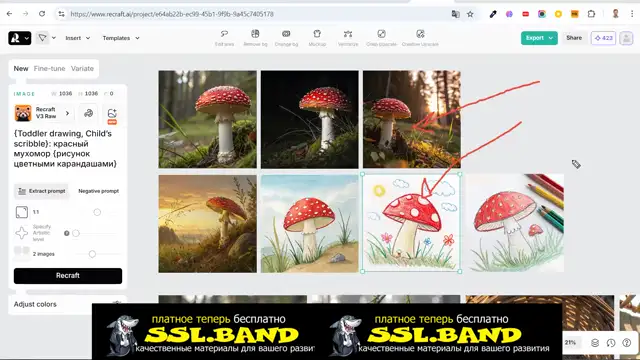640x360 pixels.
Task: Click the Remove bg tool
Action: click(x=255, y=38)
